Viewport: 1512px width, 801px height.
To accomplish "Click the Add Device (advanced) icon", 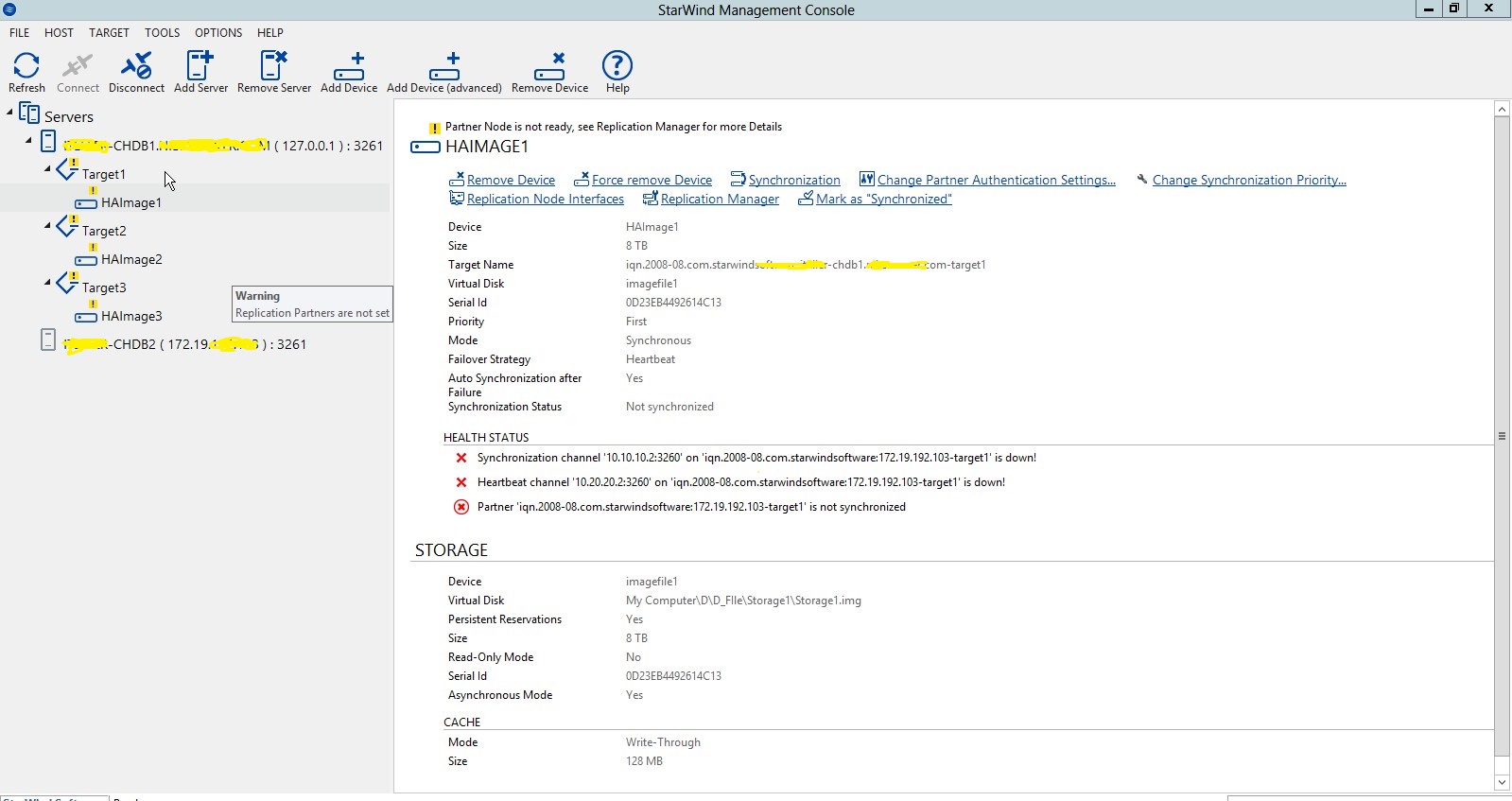I will (444, 65).
